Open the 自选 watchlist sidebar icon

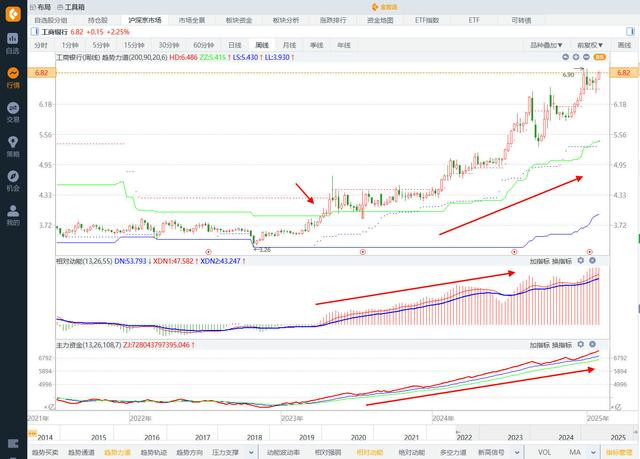point(12,42)
